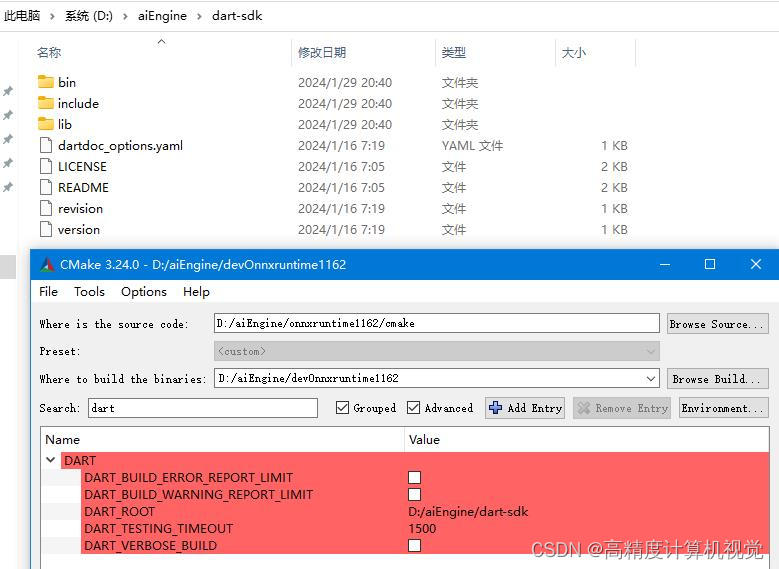Open the include folder icon
Image resolution: width=779 pixels, height=569 pixels.
tap(46, 103)
